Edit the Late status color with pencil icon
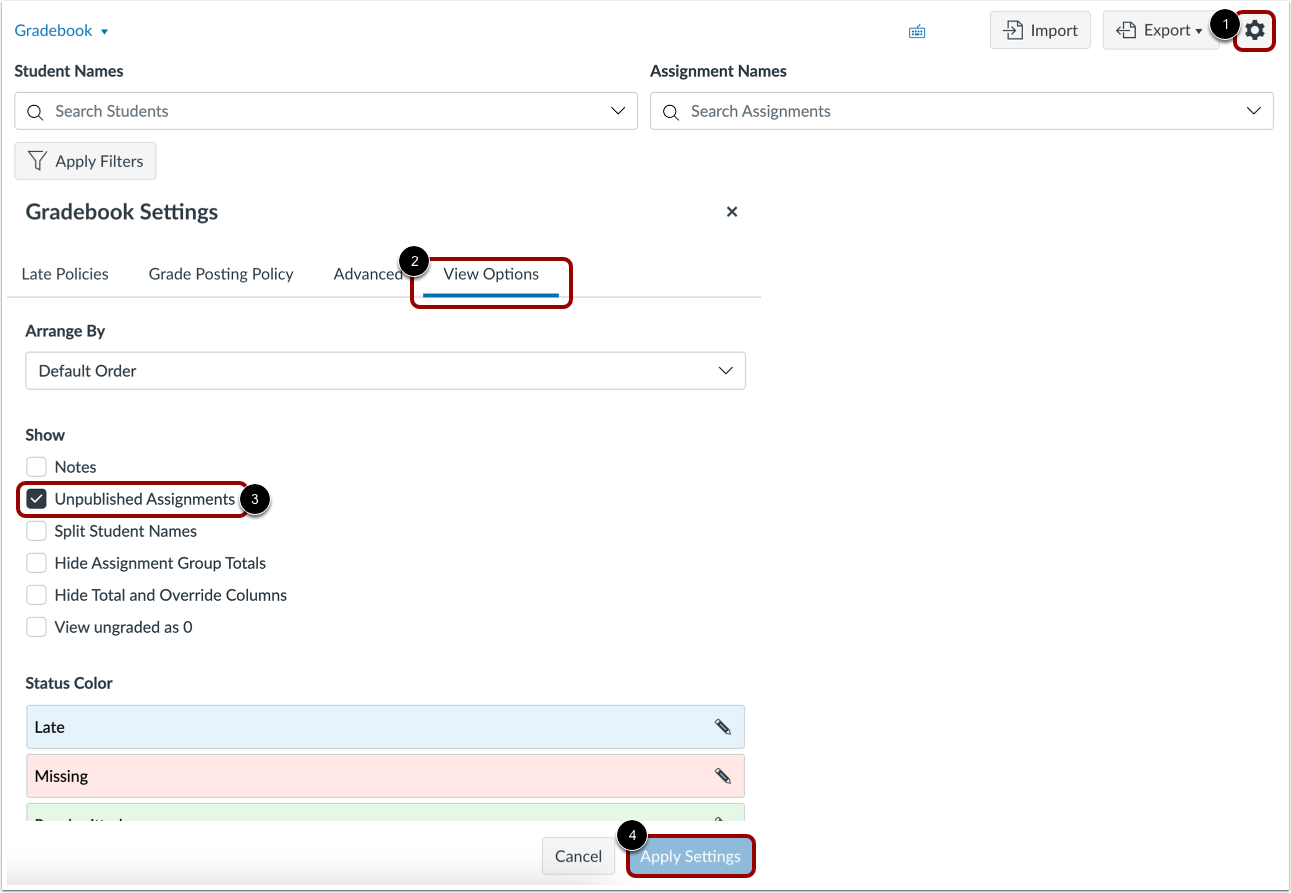1291x893 pixels. pyautogui.click(x=723, y=726)
